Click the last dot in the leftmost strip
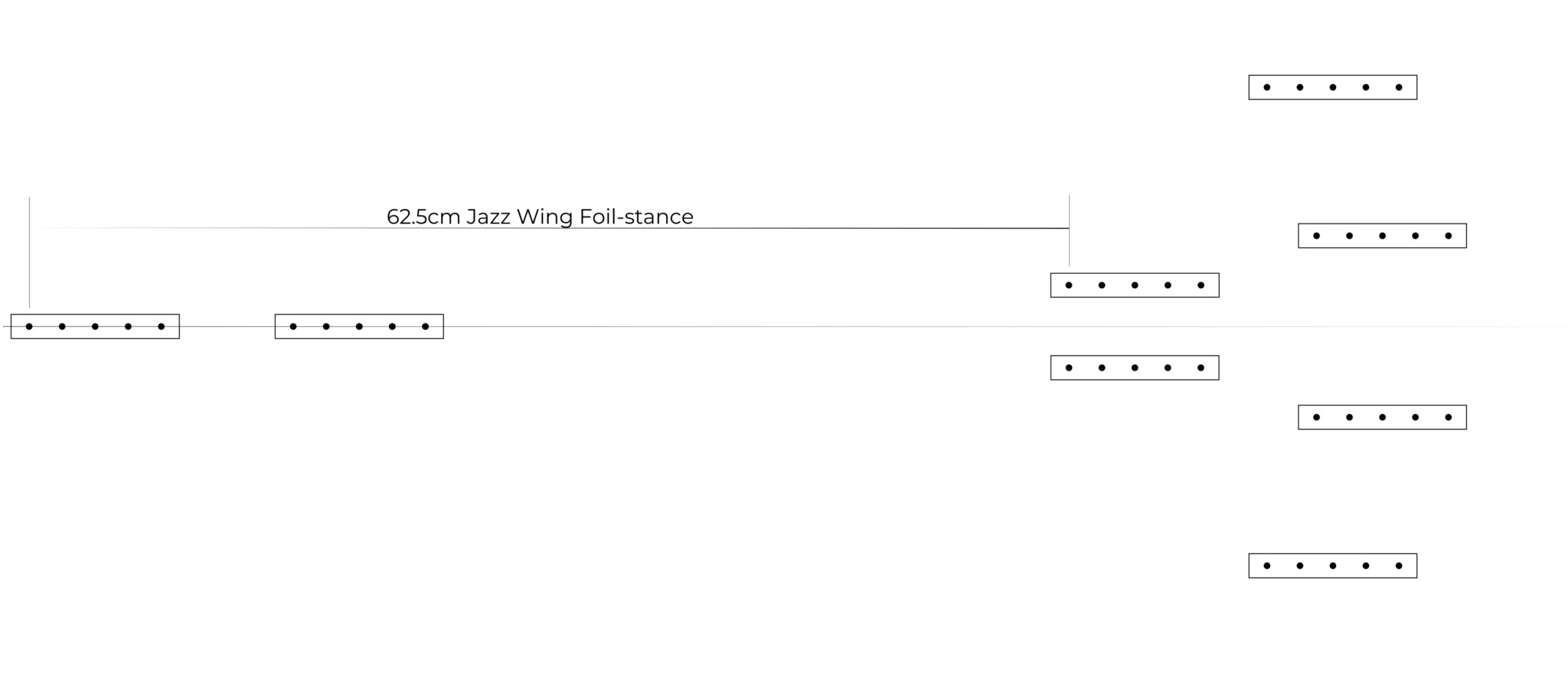 (x=161, y=327)
